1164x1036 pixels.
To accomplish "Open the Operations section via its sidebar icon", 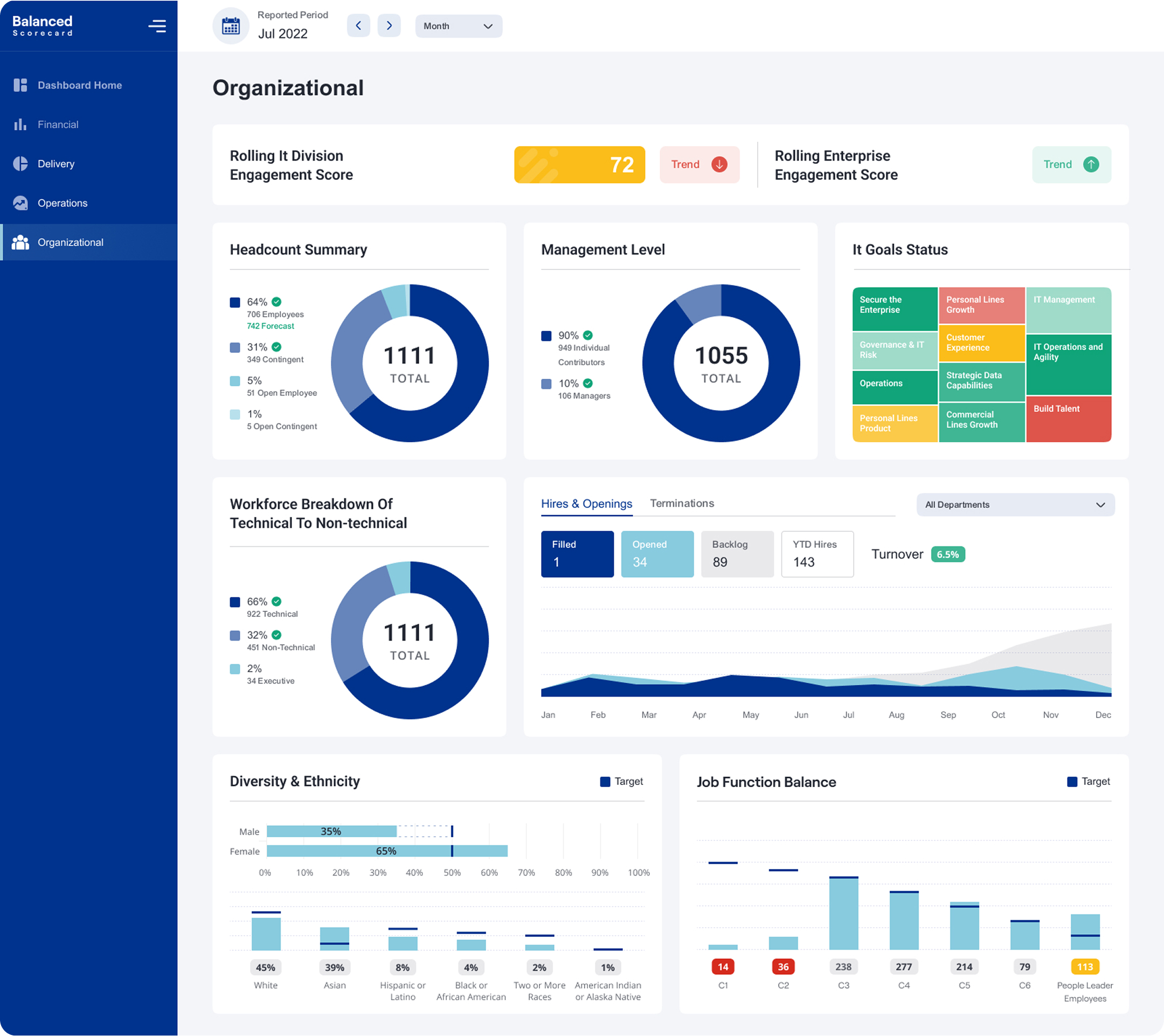I will click(20, 203).
